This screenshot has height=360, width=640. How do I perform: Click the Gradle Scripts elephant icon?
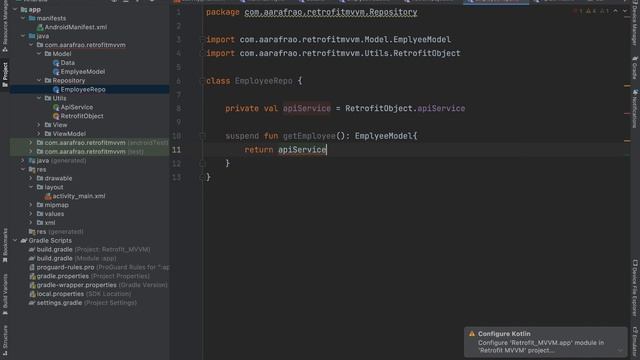point(24,240)
